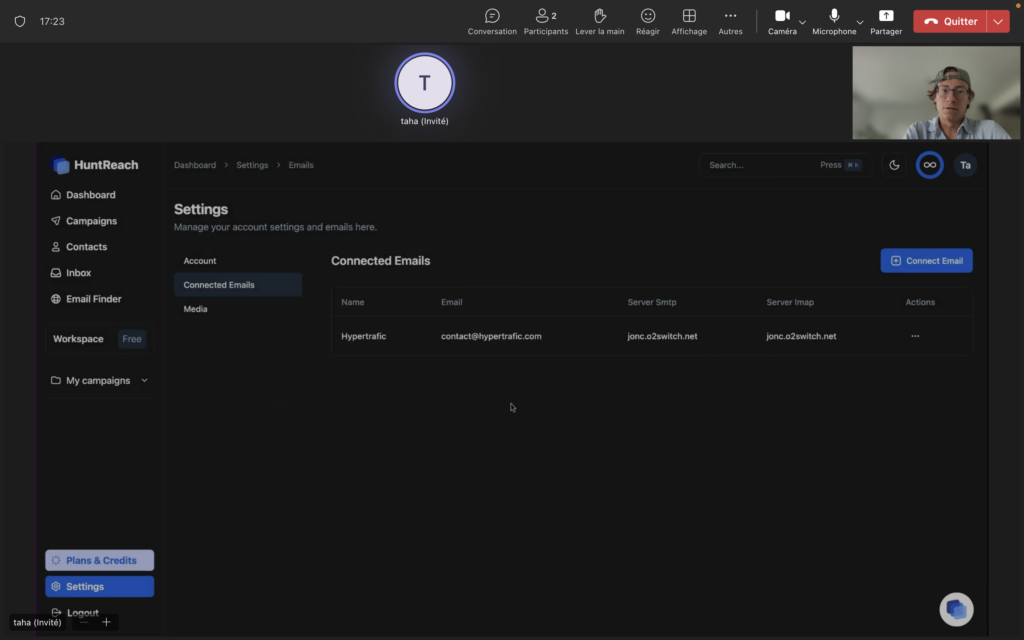
Task: Open Hypertrafic row actions menu
Action: click(x=915, y=336)
